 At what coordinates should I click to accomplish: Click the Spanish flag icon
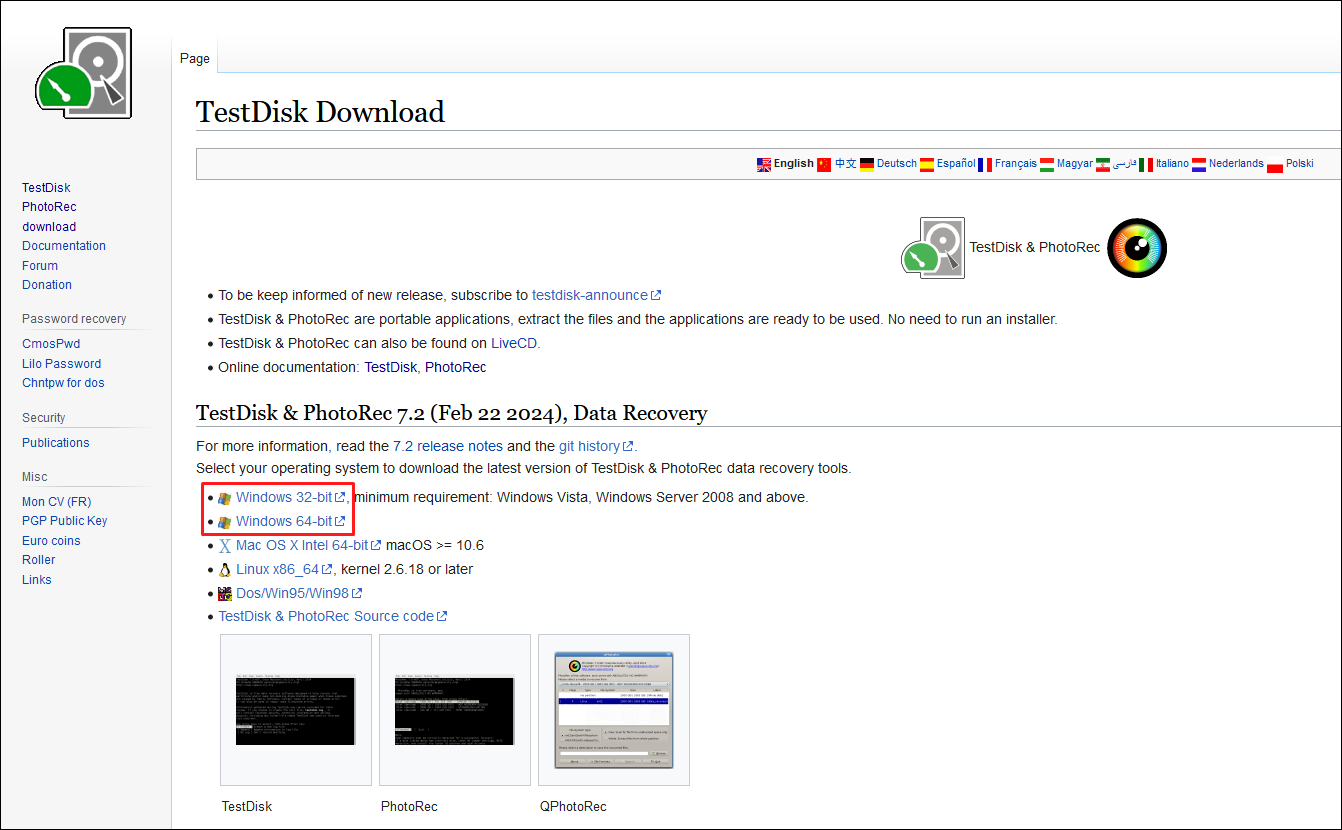(x=927, y=164)
